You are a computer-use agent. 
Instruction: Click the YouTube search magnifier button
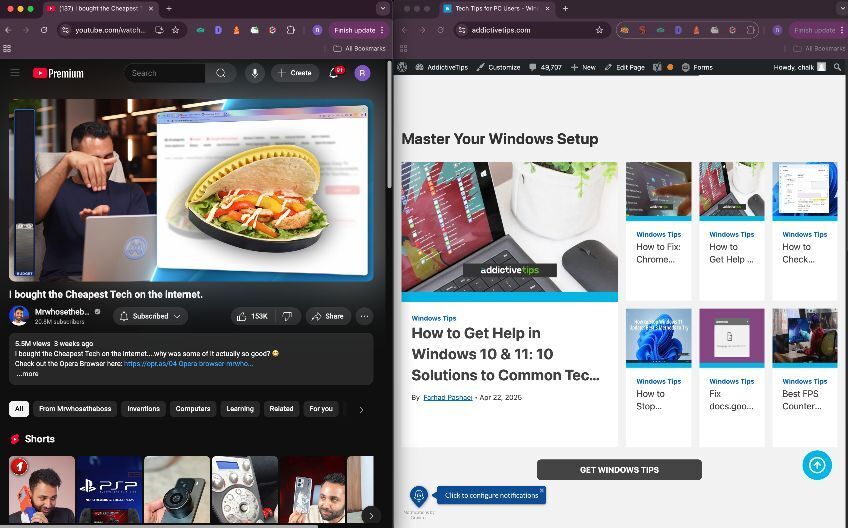click(x=221, y=73)
